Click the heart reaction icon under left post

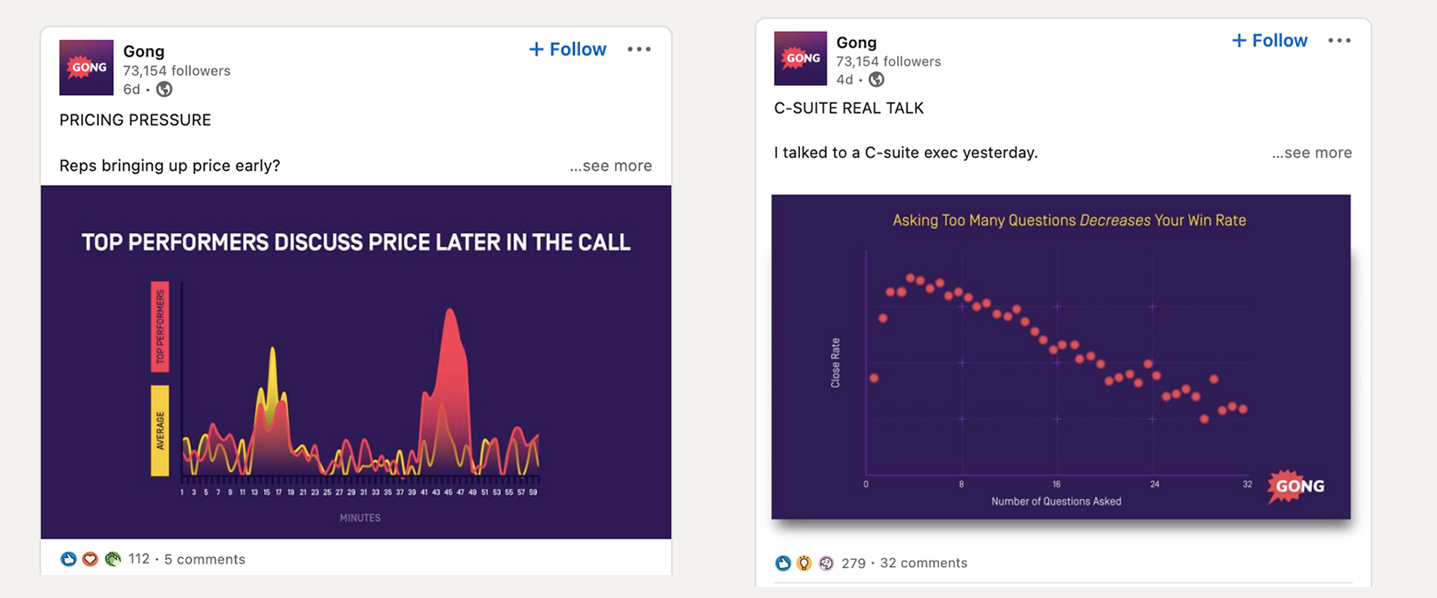90,559
